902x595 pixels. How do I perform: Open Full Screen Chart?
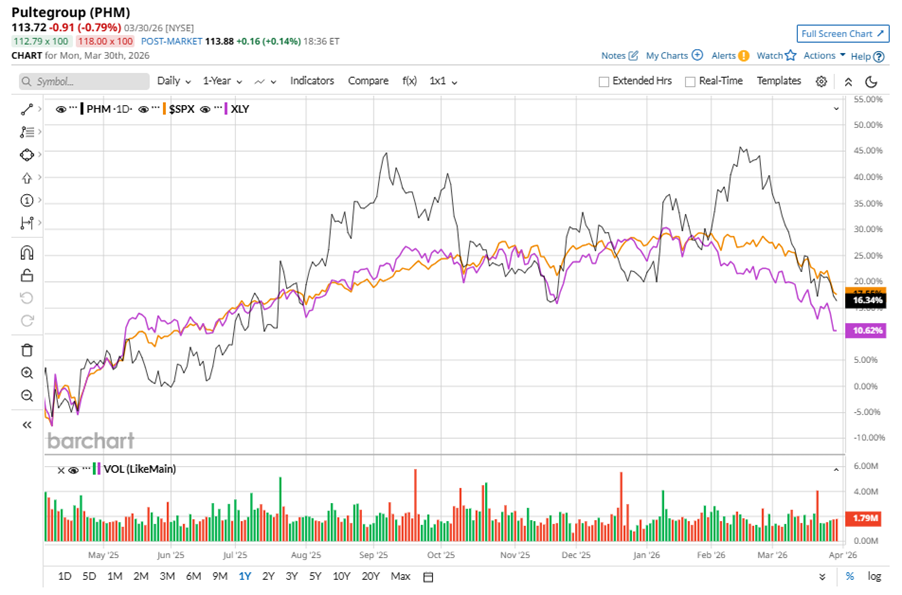pos(843,34)
